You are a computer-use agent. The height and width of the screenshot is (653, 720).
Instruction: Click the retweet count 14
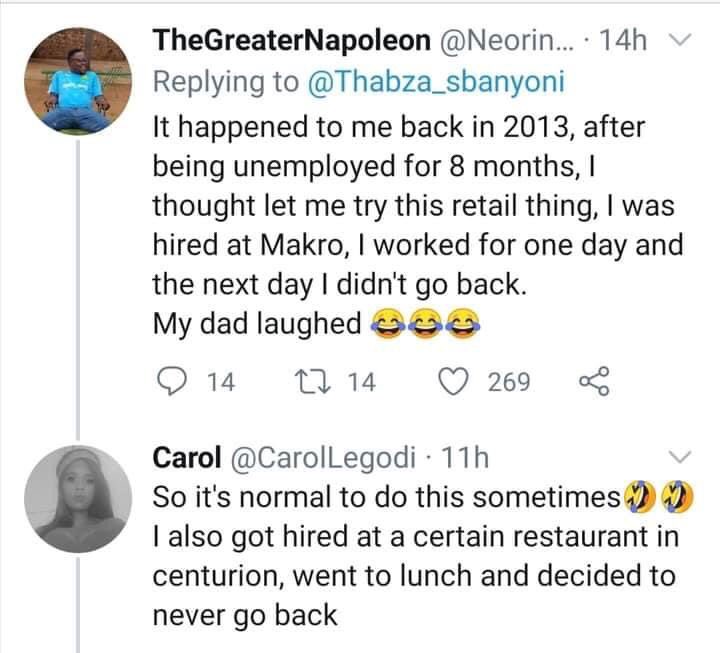[x=361, y=382]
